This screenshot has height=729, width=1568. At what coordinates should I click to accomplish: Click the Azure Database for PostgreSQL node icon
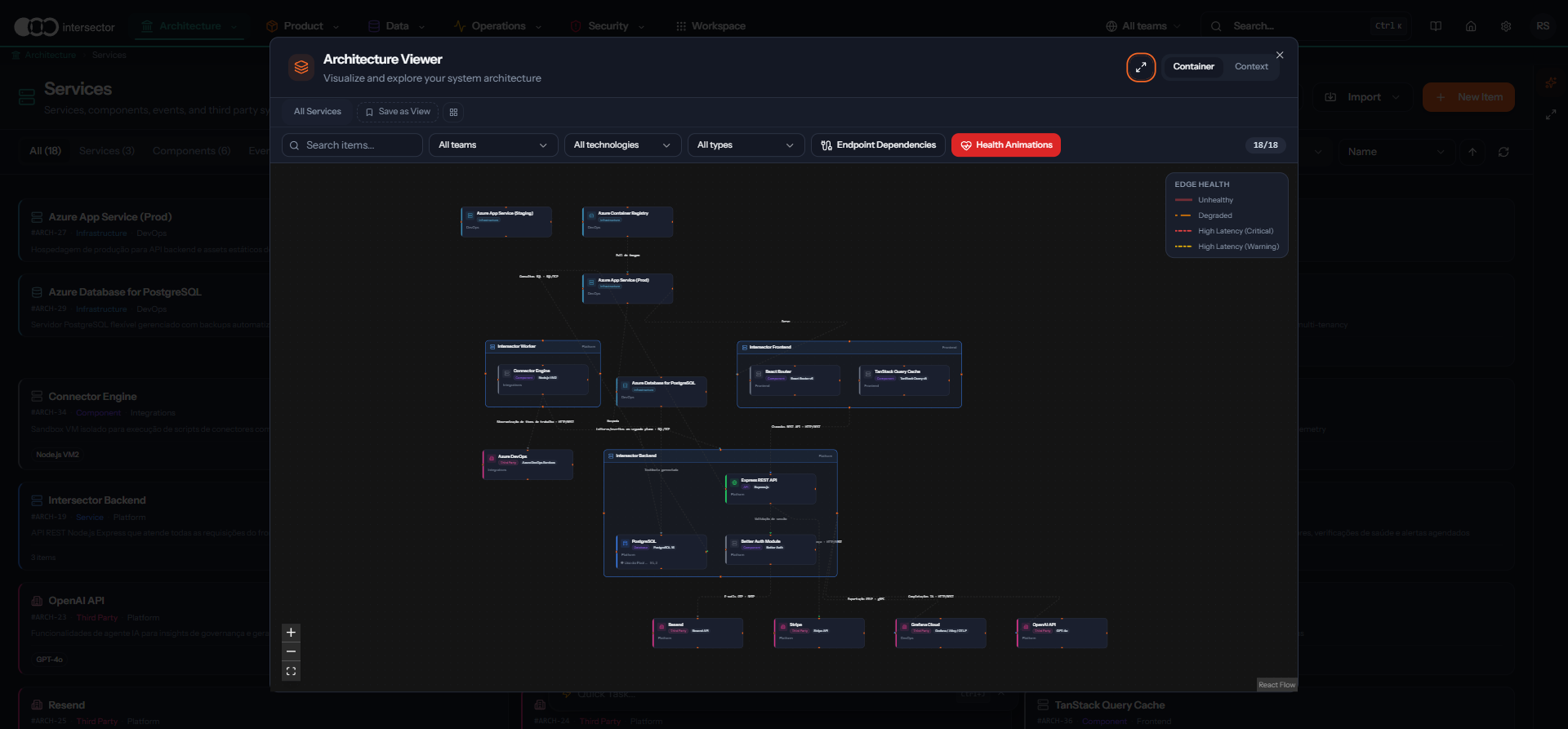point(625,385)
